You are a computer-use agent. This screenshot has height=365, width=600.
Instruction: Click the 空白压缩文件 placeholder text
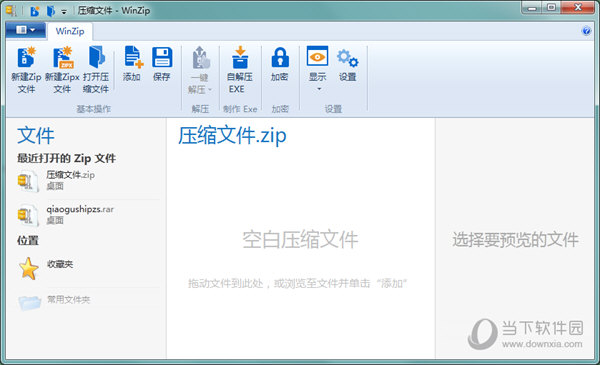(x=300, y=240)
